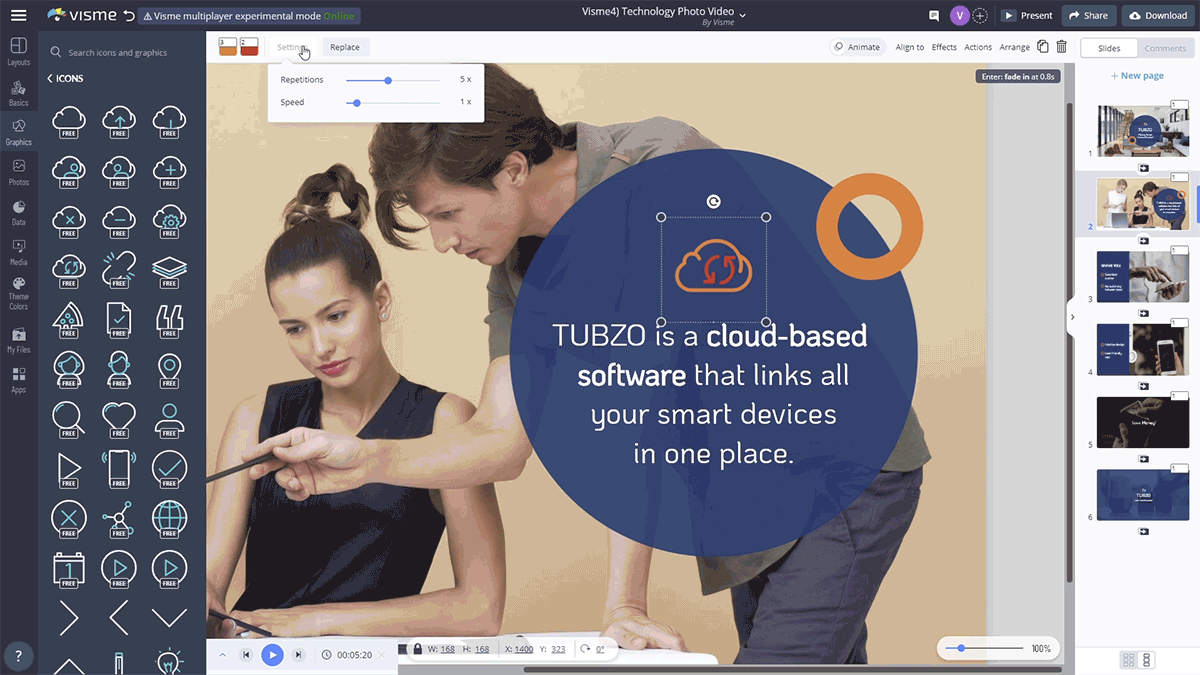
Task: Collapse the right slides panel with arrow
Action: click(x=1072, y=317)
